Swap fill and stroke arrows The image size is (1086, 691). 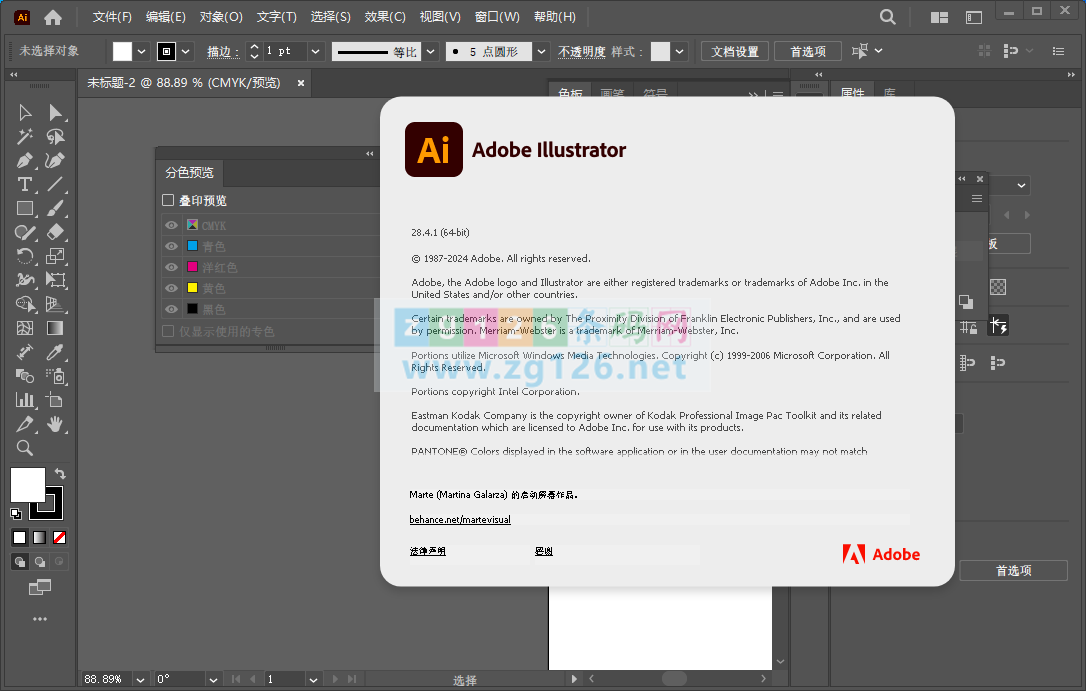60,474
